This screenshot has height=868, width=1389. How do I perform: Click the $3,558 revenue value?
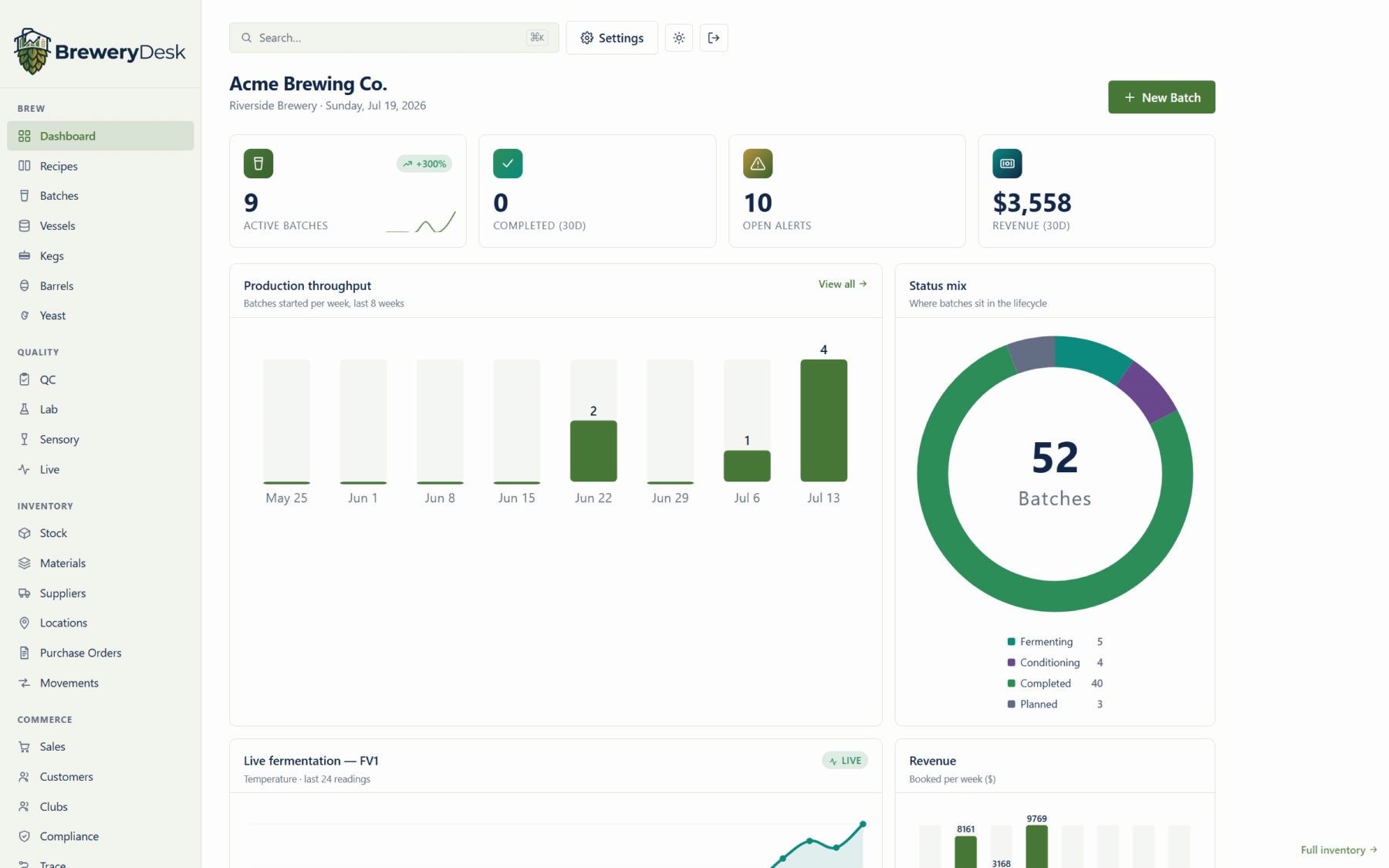pos(1032,203)
